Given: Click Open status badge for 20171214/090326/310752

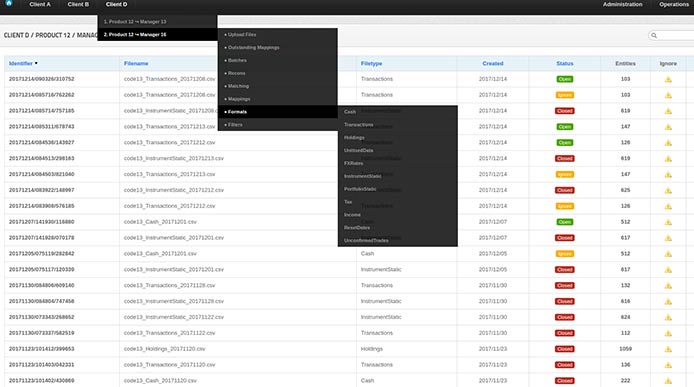Looking at the screenshot, I should point(565,79).
